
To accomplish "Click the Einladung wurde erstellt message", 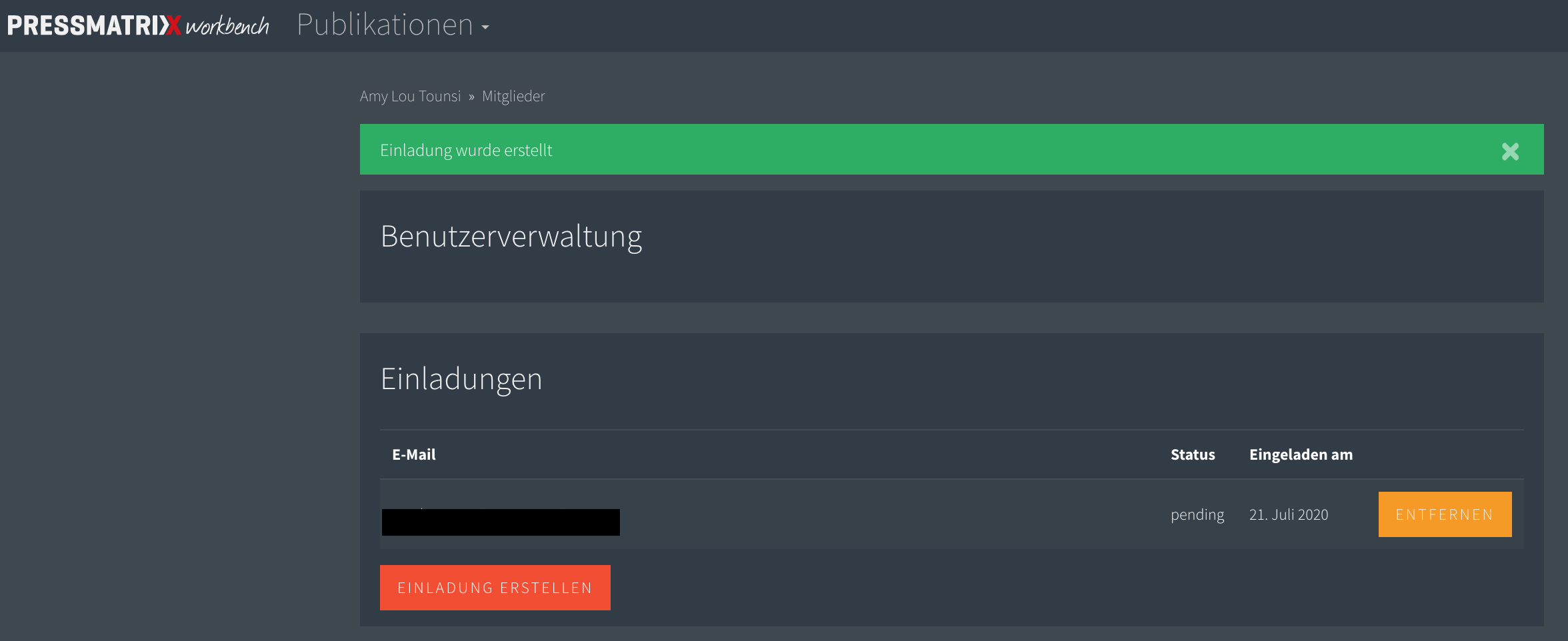I will pyautogui.click(x=466, y=150).
